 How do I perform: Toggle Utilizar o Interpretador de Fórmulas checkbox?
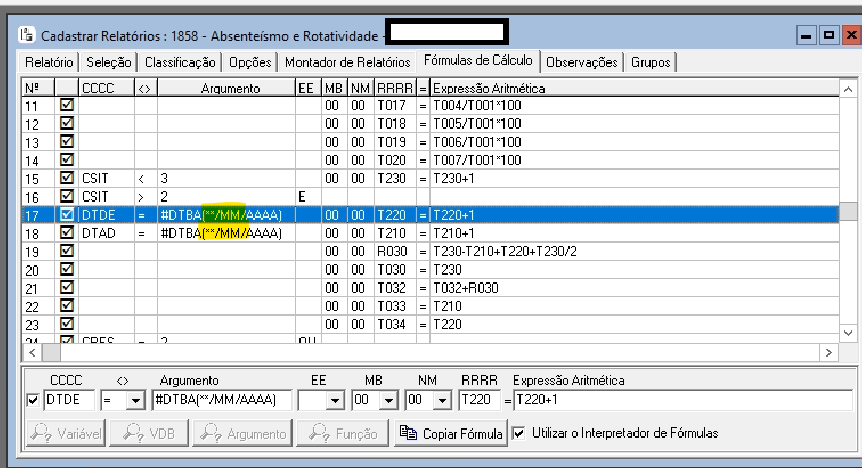[x=518, y=433]
